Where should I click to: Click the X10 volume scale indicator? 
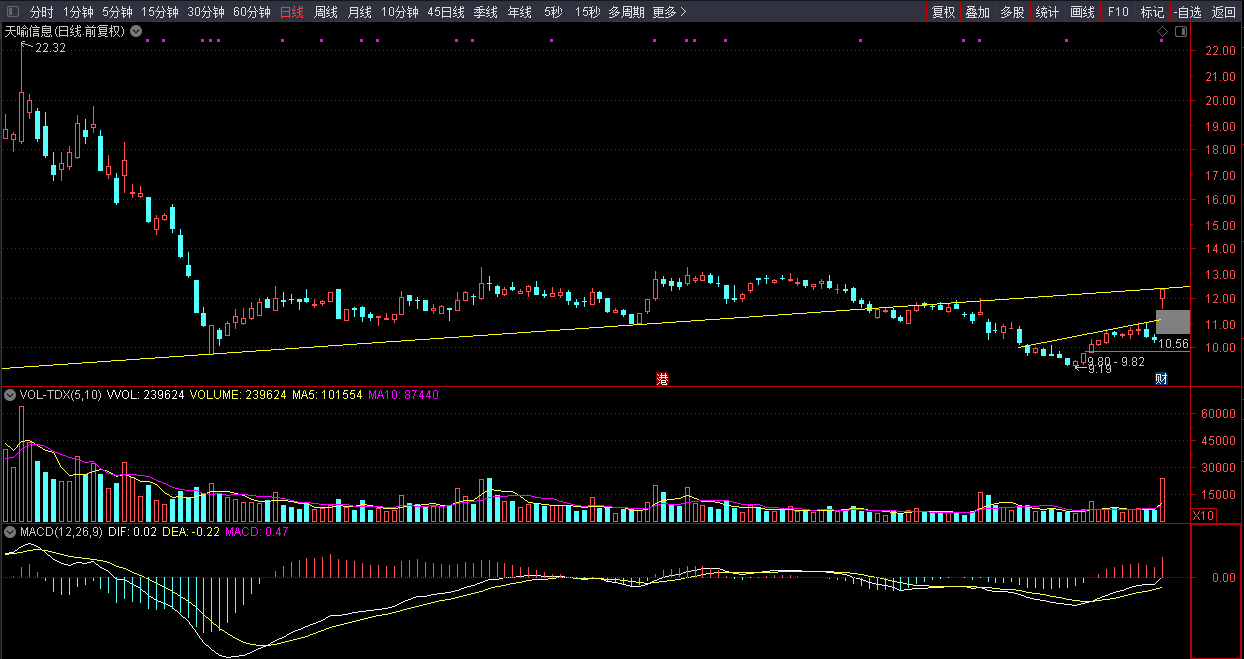pos(1203,515)
